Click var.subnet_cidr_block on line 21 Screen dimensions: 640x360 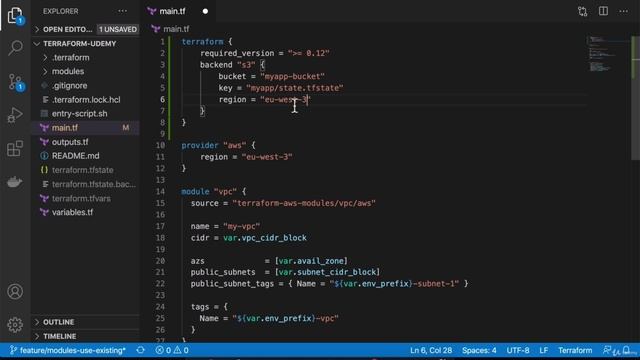pos(328,272)
